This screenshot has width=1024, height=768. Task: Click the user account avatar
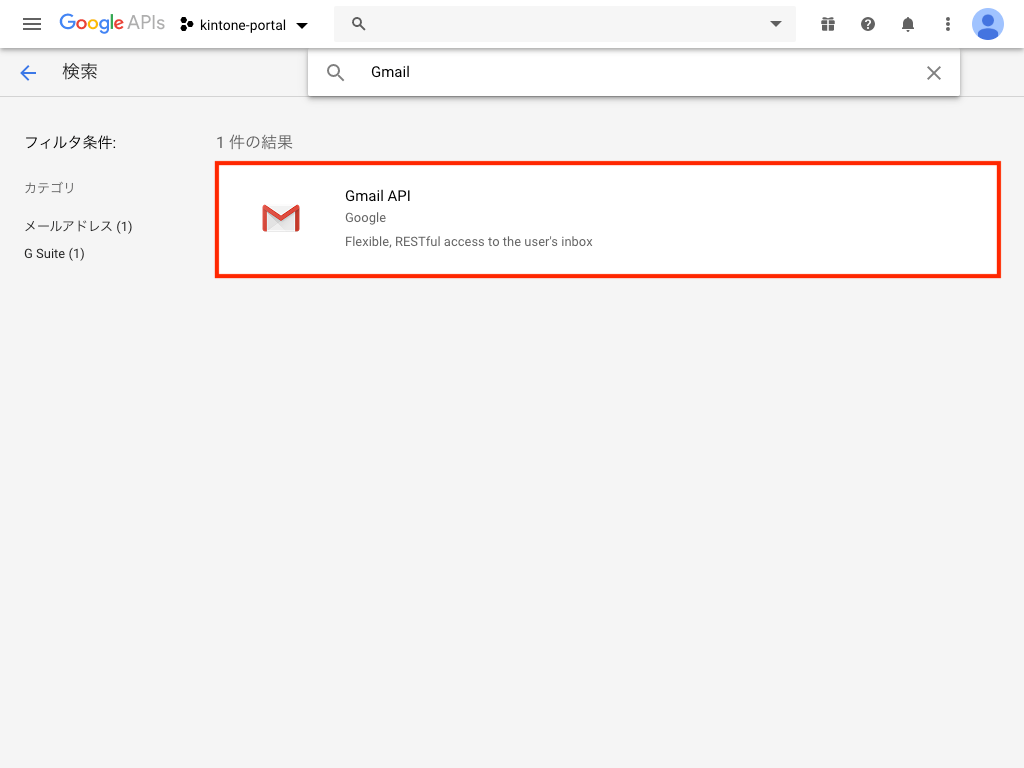(988, 24)
